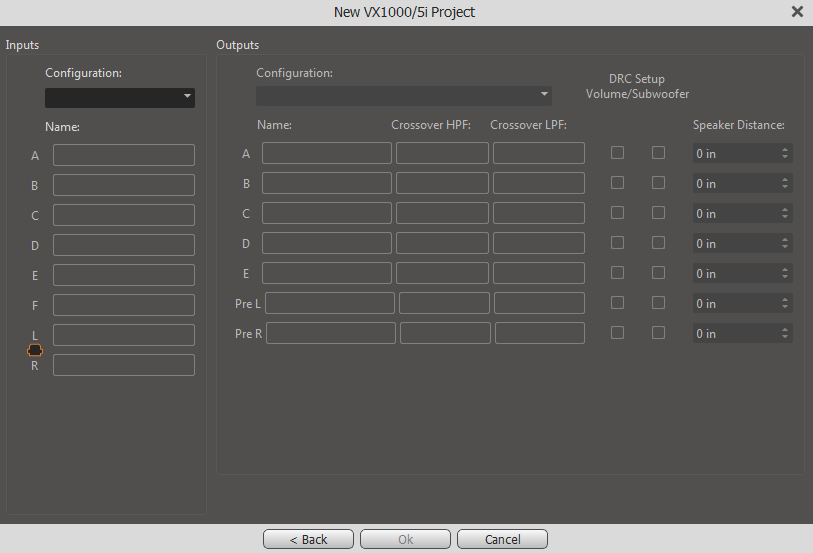Click Output E Crossover HPF field
The height and width of the screenshot is (553, 813).
pyautogui.click(x=442, y=274)
